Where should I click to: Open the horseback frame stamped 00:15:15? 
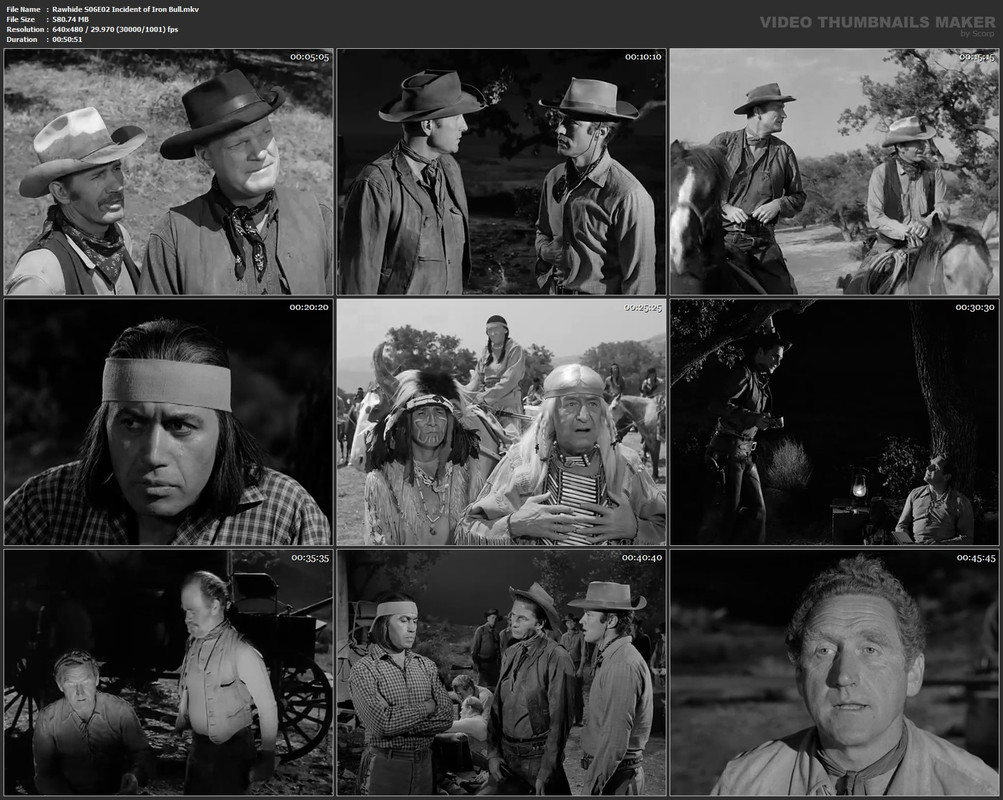pyautogui.click(x=834, y=171)
